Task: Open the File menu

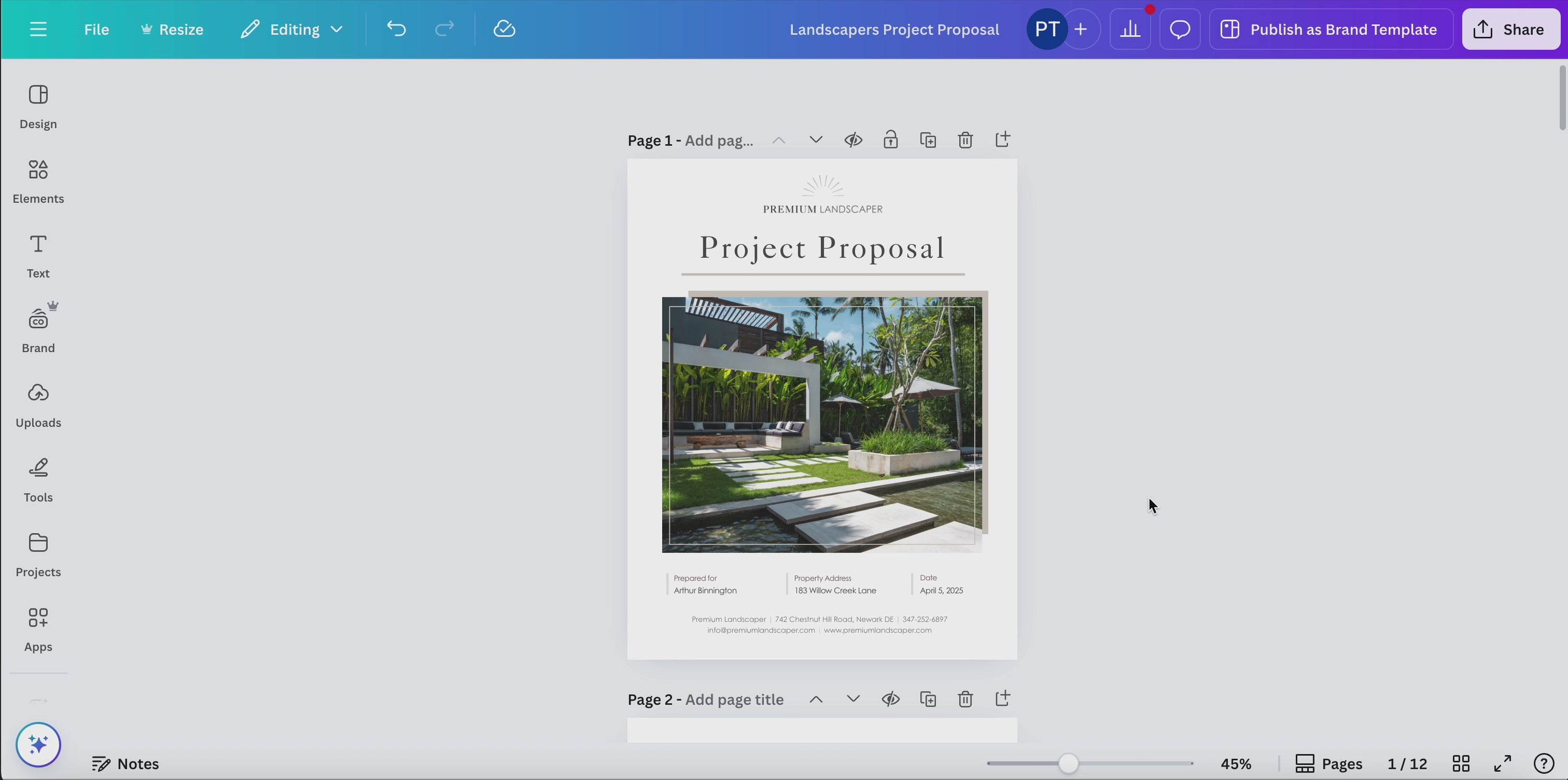Action: (96, 29)
